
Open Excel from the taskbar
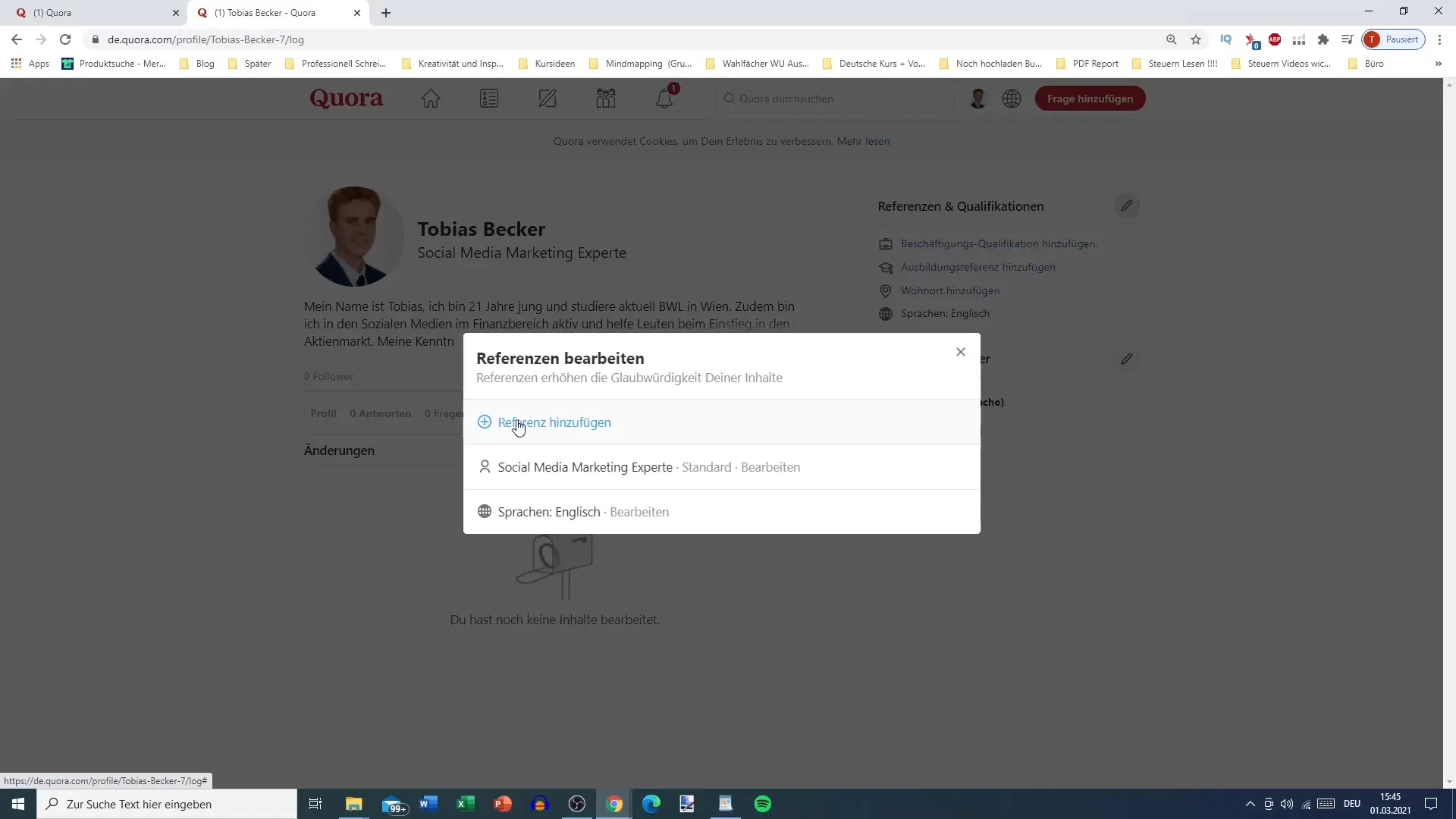(466, 804)
